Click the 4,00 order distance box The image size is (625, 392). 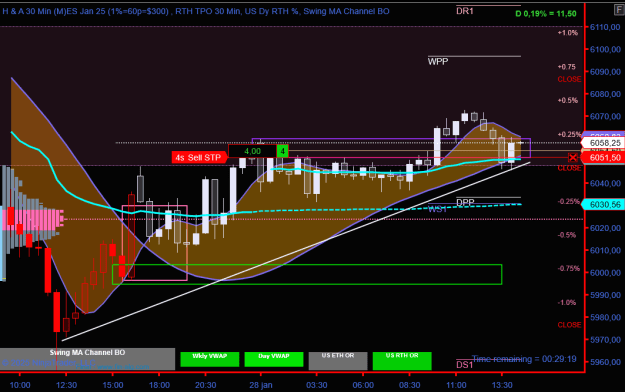coord(252,151)
